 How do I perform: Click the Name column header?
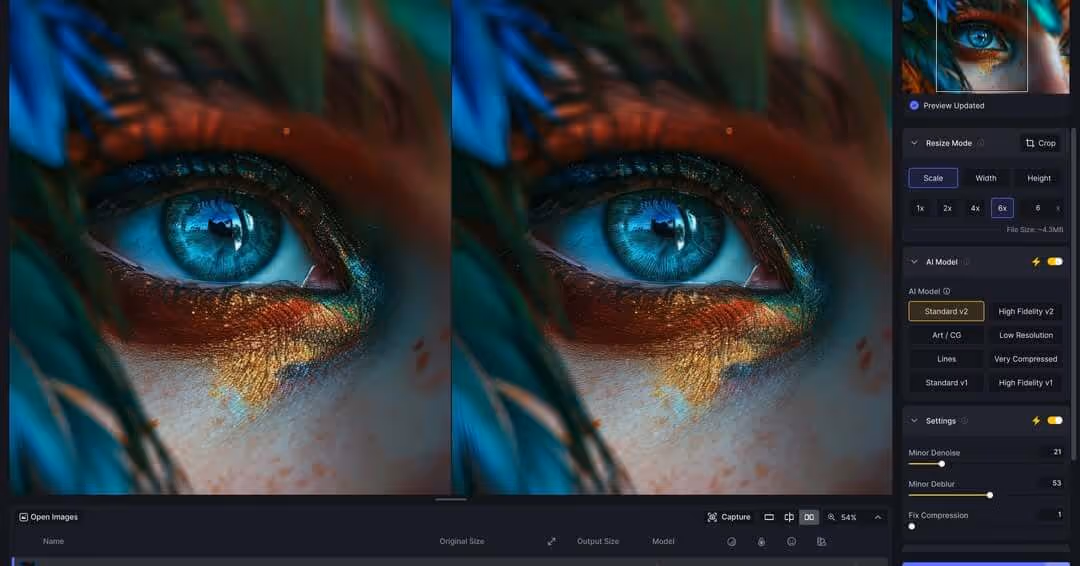[53, 541]
